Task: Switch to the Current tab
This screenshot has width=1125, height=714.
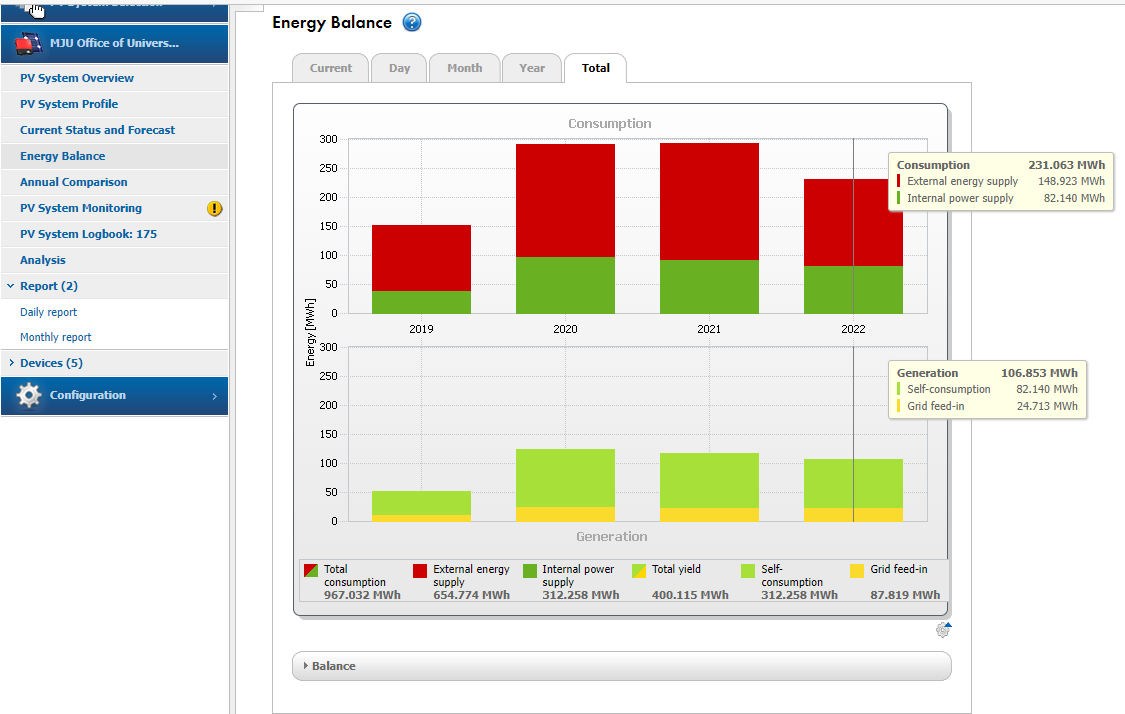Action: [330, 68]
